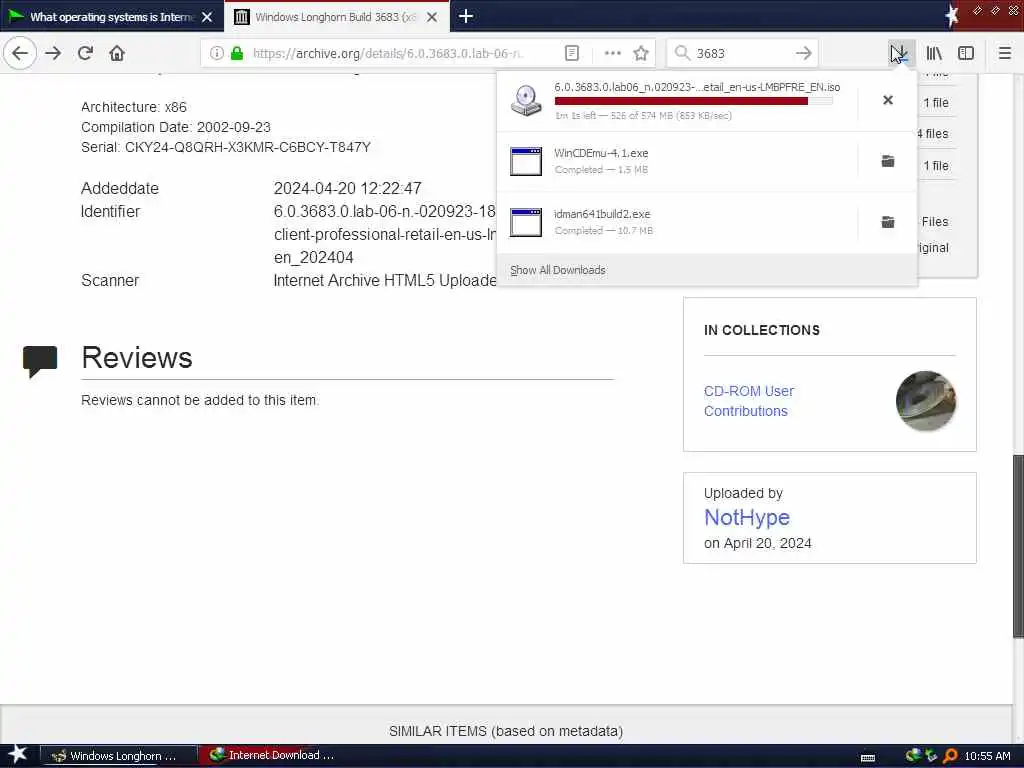Open containing folder for WinCDEmu-4.1.exe

pos(888,161)
